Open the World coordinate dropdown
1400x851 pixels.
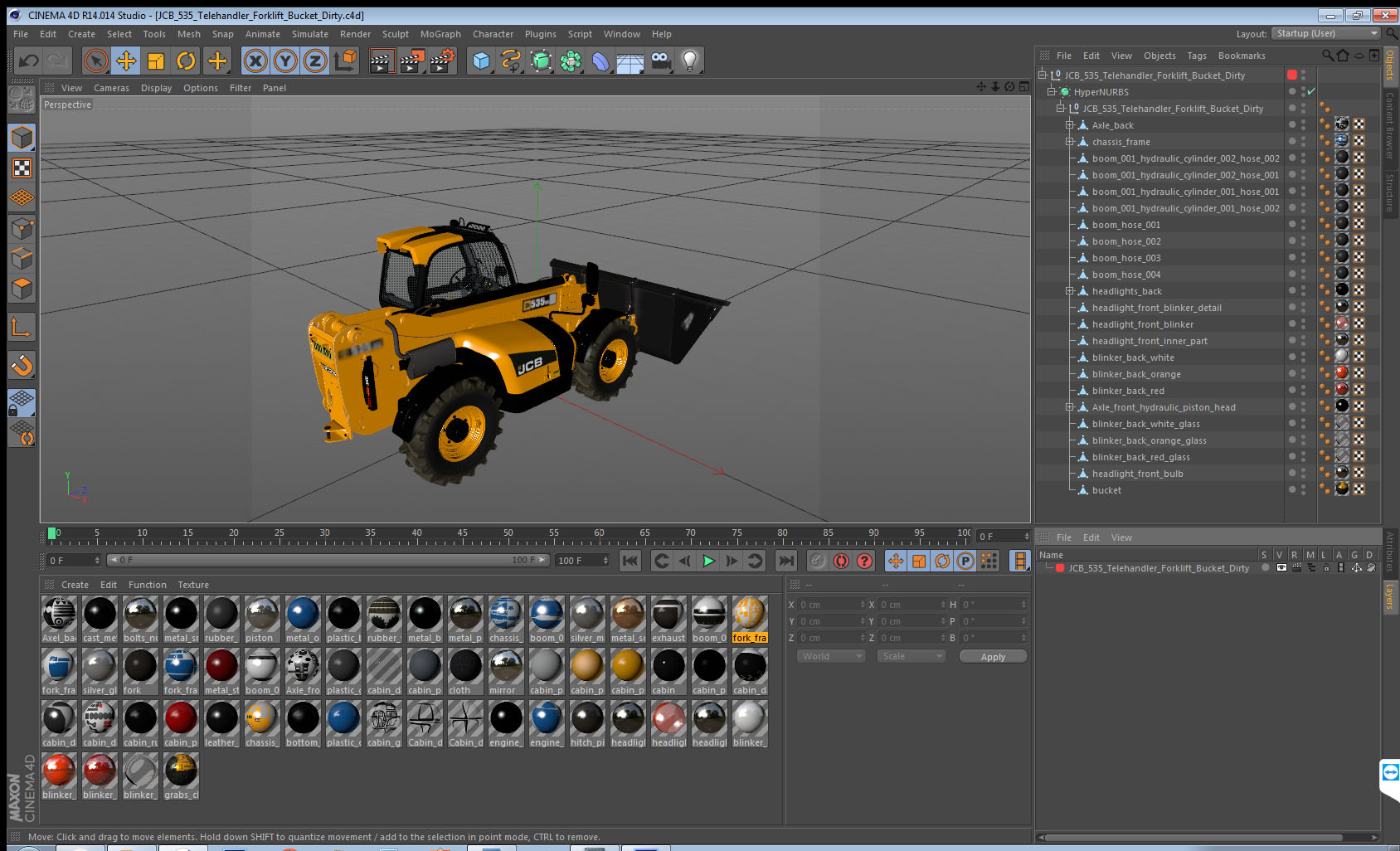point(831,656)
